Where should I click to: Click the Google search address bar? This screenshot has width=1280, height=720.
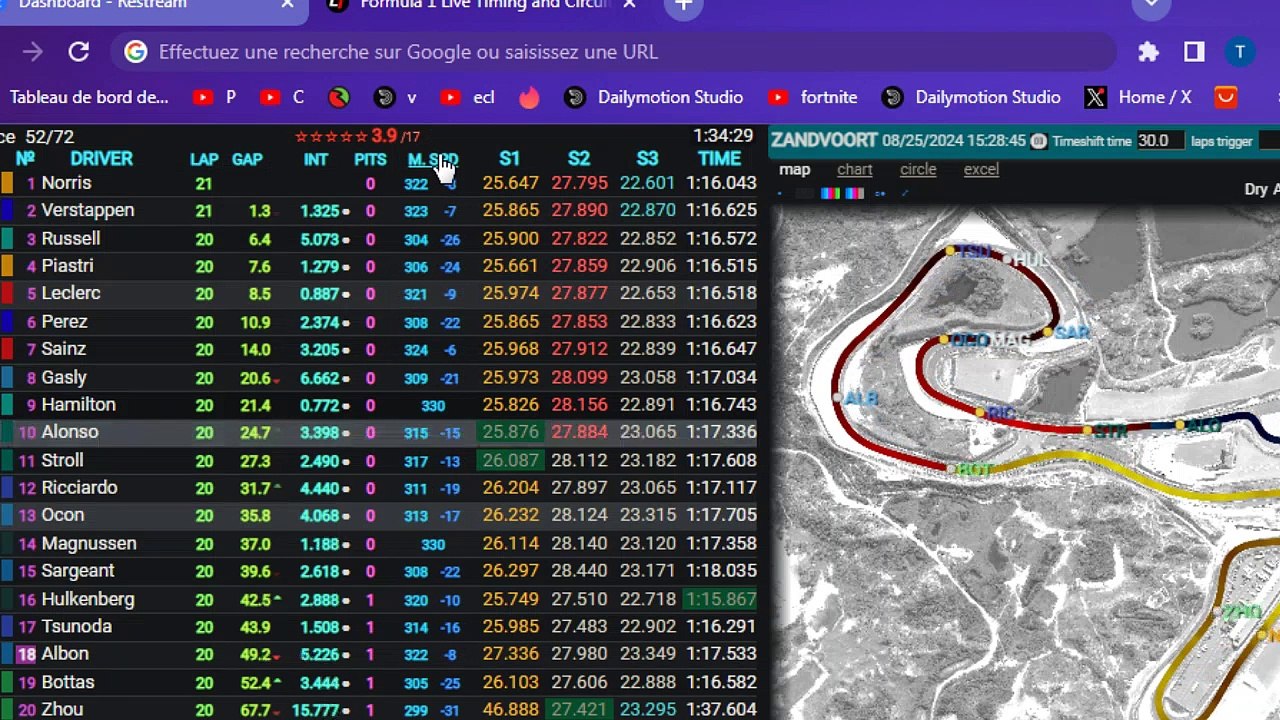pos(612,52)
